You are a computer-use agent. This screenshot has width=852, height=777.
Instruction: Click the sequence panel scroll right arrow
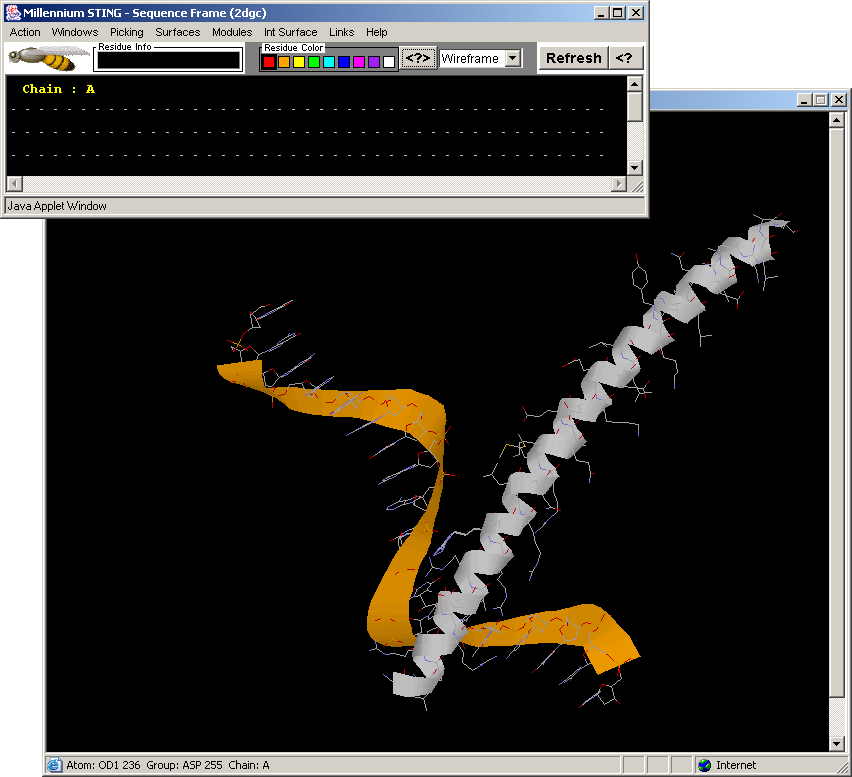click(618, 184)
